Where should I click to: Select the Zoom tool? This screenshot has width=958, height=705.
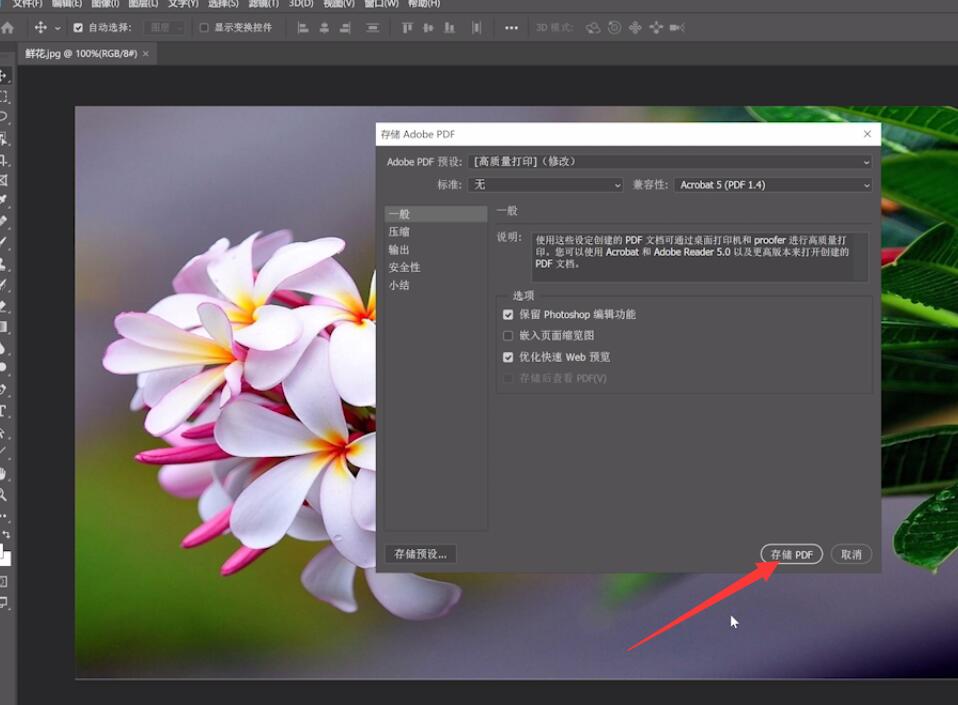pos(4,495)
